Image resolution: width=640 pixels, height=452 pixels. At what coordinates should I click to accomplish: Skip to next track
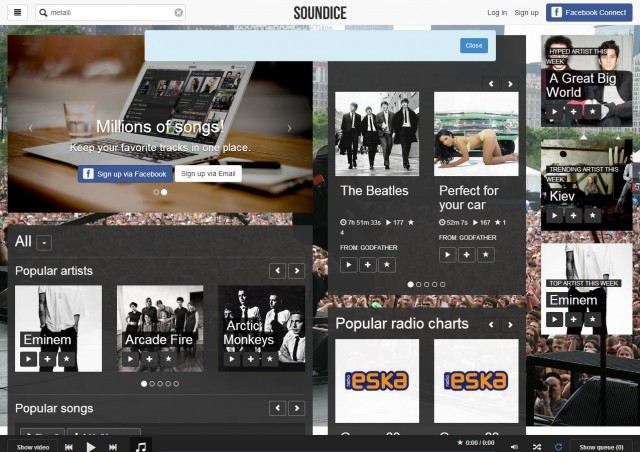point(113,447)
